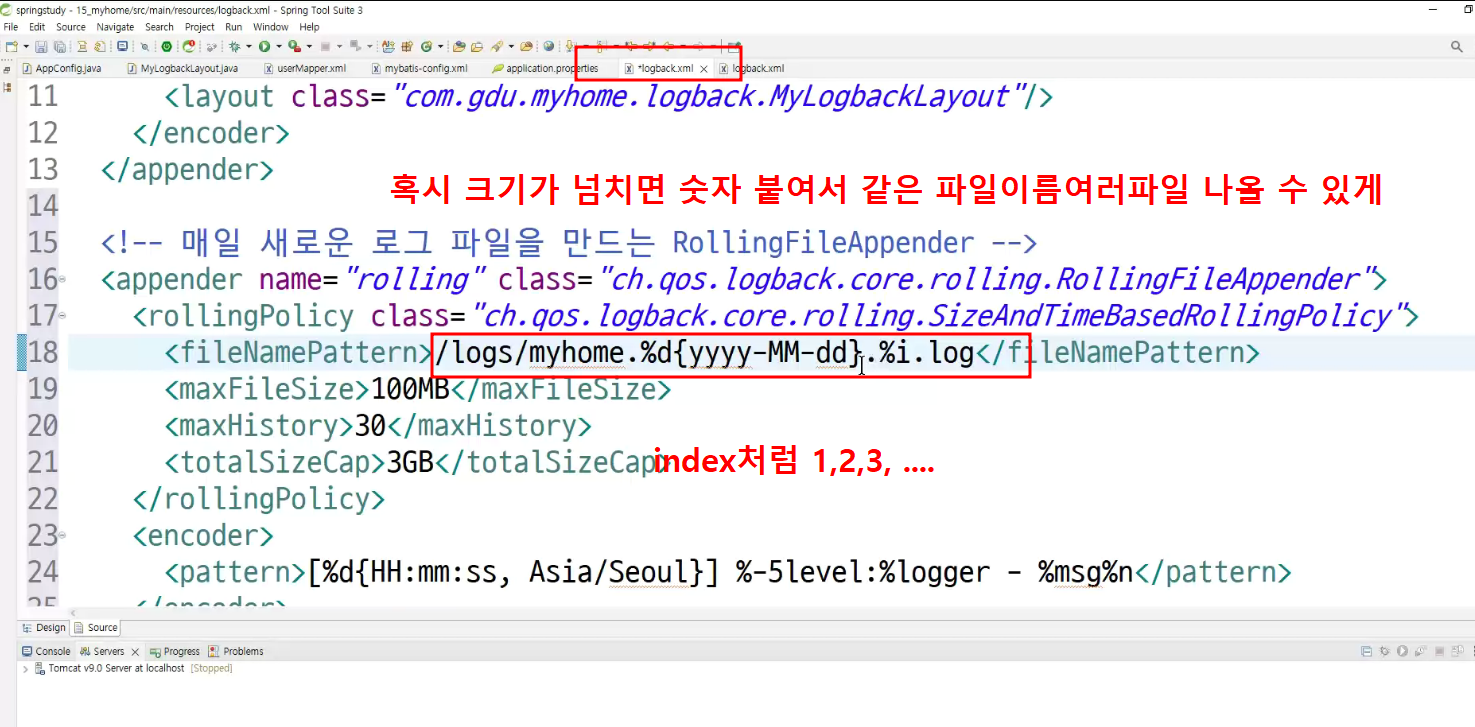The width and height of the screenshot is (1475, 727).
Task: Open the File menu
Action: [11, 27]
